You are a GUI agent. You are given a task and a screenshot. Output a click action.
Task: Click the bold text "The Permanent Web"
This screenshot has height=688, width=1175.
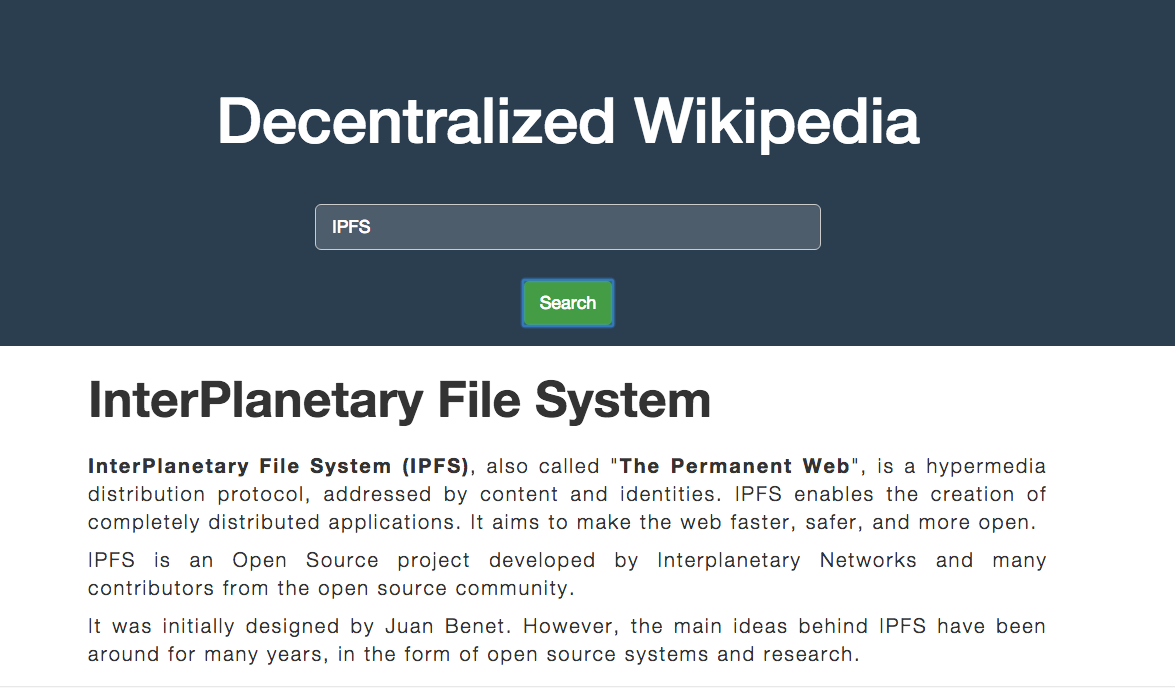click(734, 466)
